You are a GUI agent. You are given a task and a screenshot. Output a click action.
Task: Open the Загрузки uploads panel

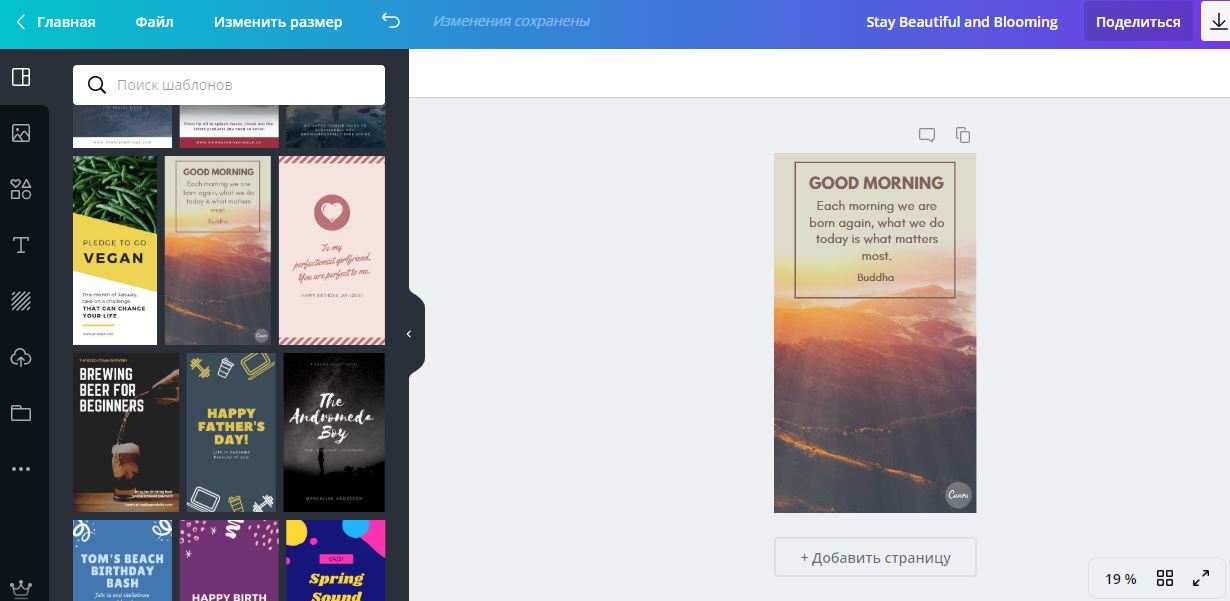21,357
